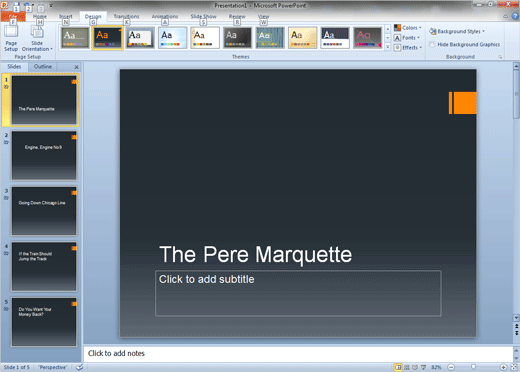Open the theme Effects dropdown
This screenshot has width=520, height=372.
pos(408,48)
